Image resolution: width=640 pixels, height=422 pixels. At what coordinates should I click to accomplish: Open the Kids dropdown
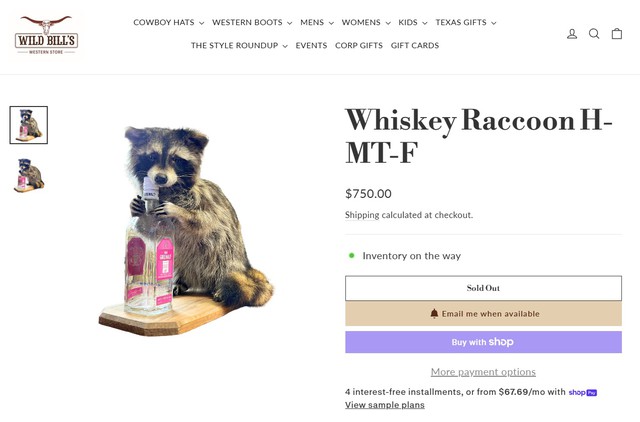tap(413, 22)
